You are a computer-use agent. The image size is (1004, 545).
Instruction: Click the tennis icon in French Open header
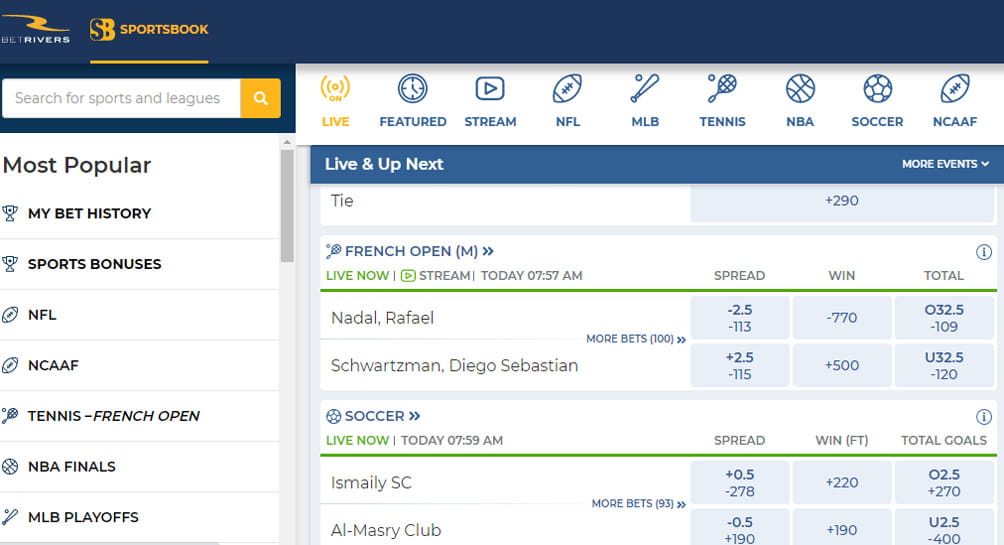(333, 251)
